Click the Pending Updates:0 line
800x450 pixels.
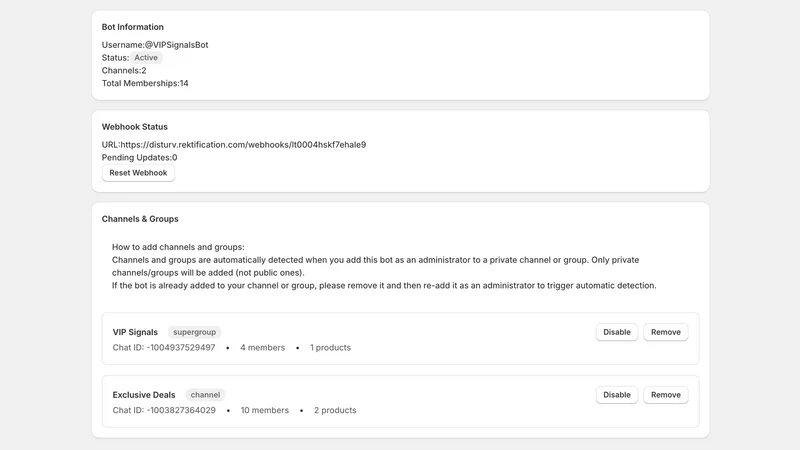tap(139, 158)
